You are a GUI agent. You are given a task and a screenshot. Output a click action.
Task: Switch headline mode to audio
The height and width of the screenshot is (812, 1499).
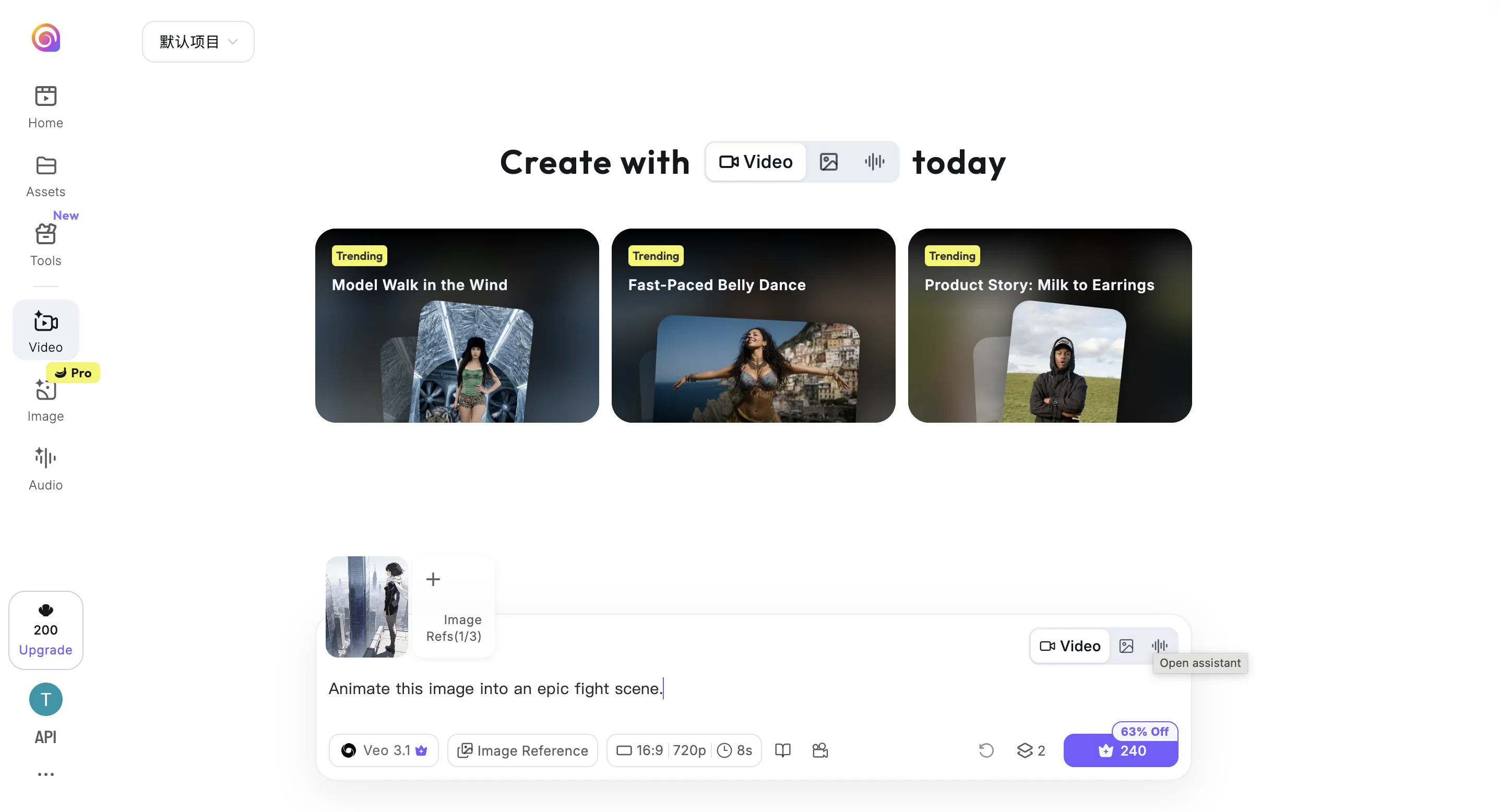874,162
